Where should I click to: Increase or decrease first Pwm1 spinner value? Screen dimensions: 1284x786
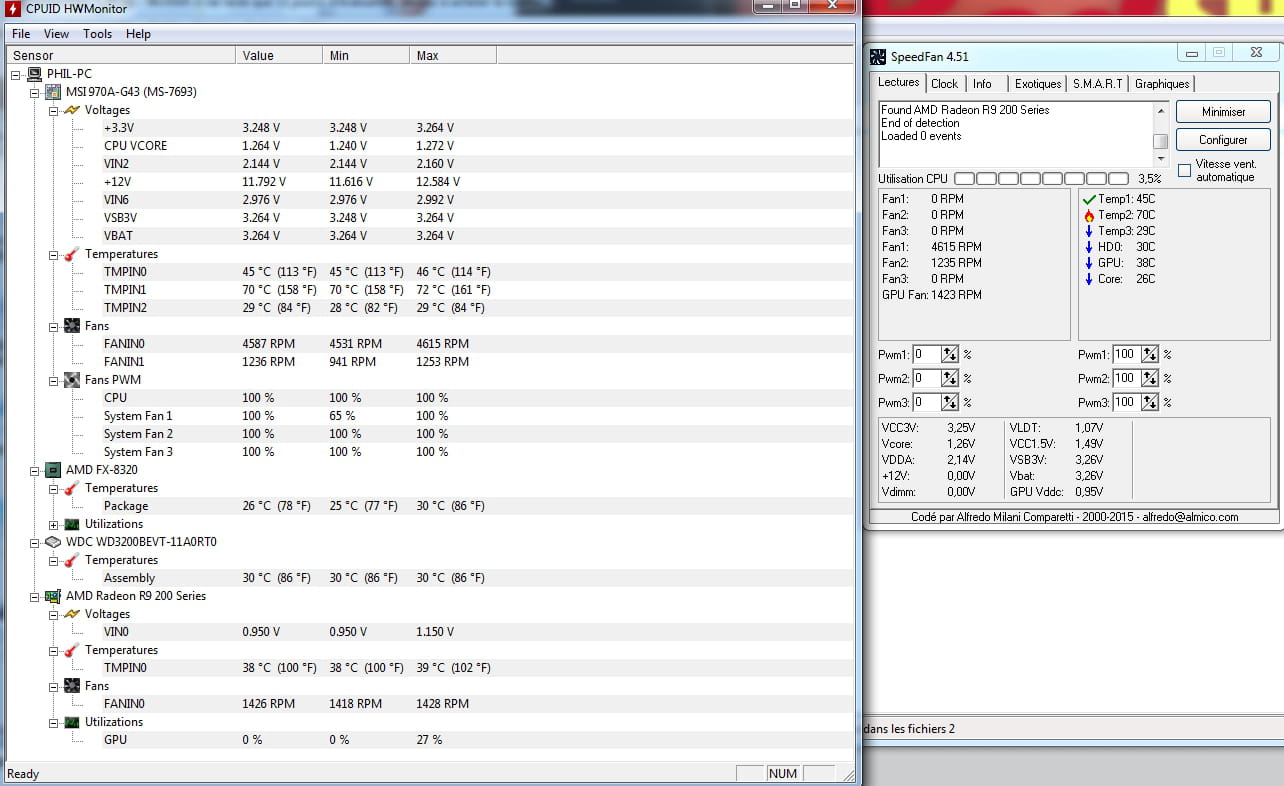(949, 354)
